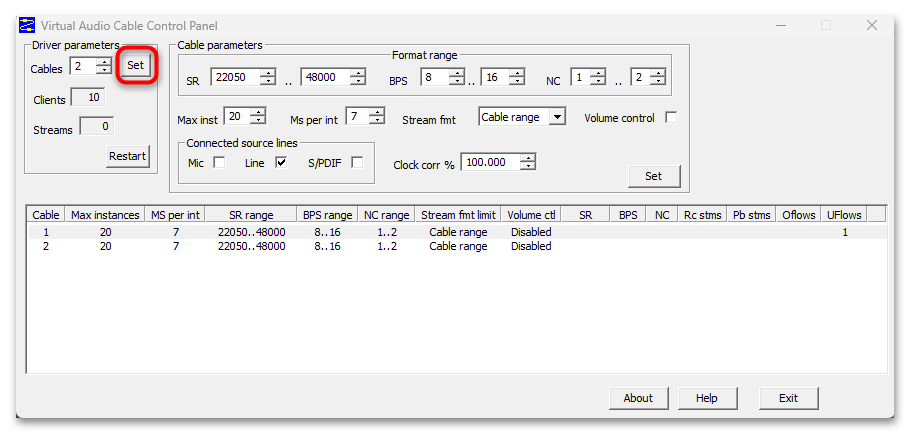Click the maximum SR field showing 48000
Image resolution: width=910 pixels, height=434 pixels.
click(326, 77)
